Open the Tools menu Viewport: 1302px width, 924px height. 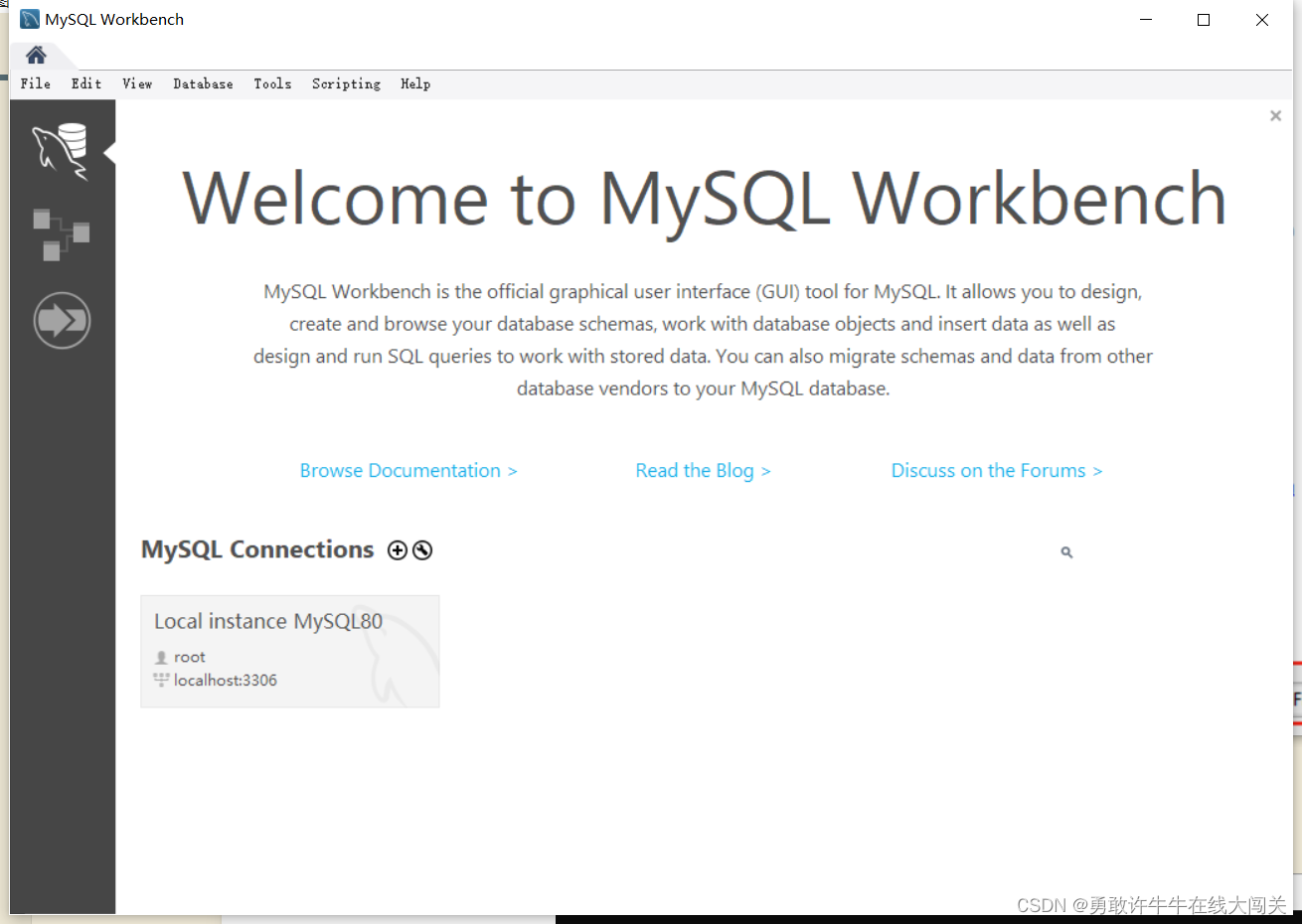click(272, 84)
